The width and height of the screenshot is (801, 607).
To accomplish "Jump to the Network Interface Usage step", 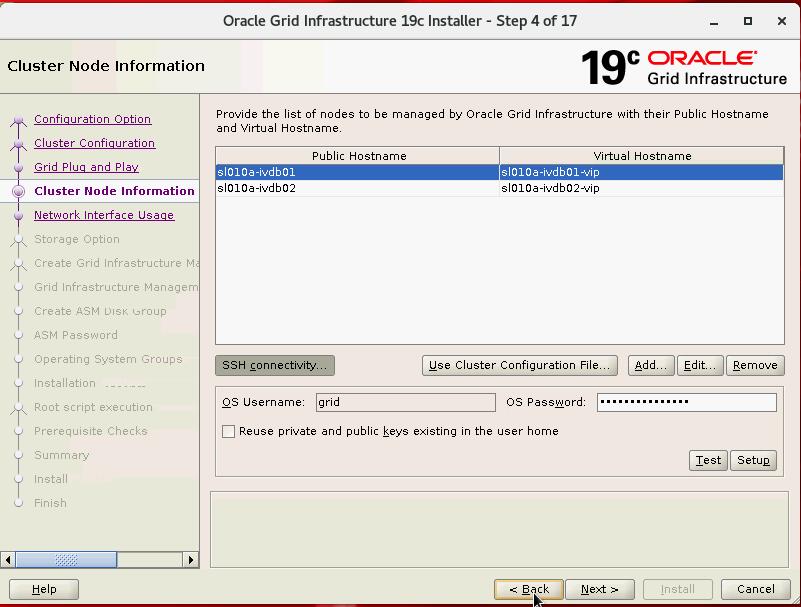I will pyautogui.click(x=103, y=215).
